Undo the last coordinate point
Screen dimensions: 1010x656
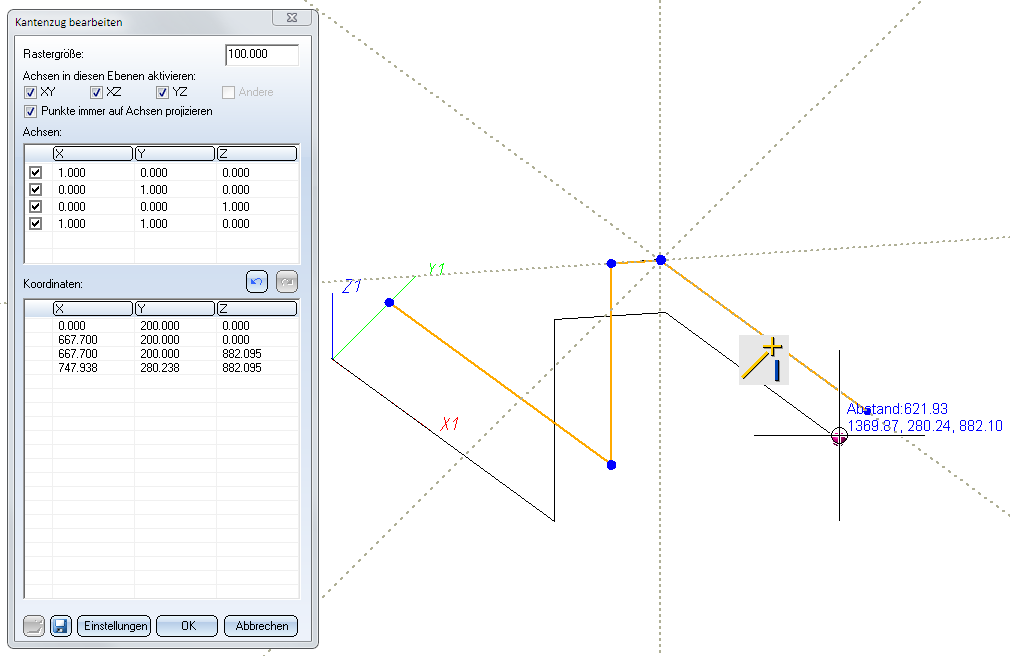point(257,283)
